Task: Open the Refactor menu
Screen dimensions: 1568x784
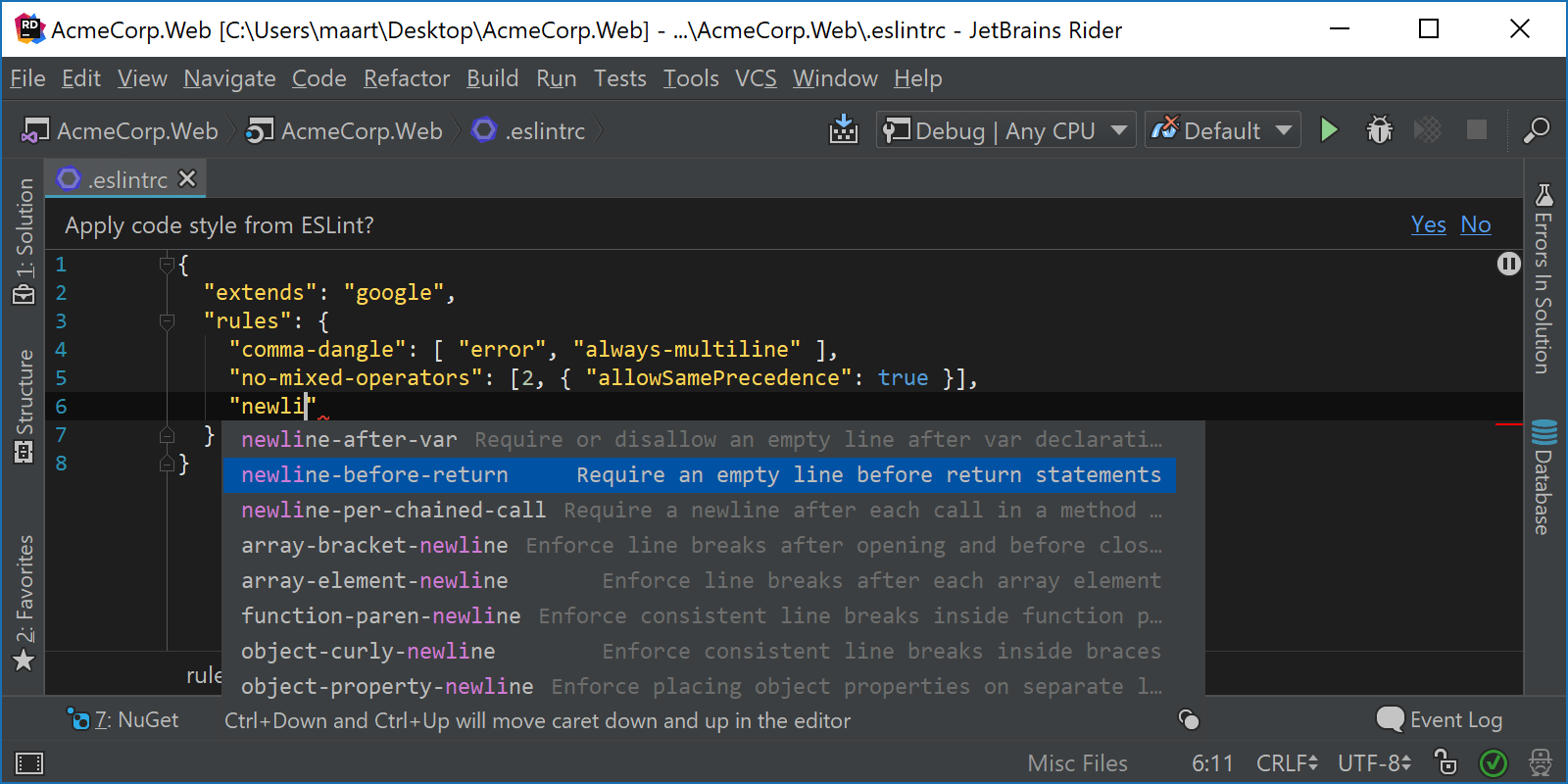Action: [x=407, y=78]
